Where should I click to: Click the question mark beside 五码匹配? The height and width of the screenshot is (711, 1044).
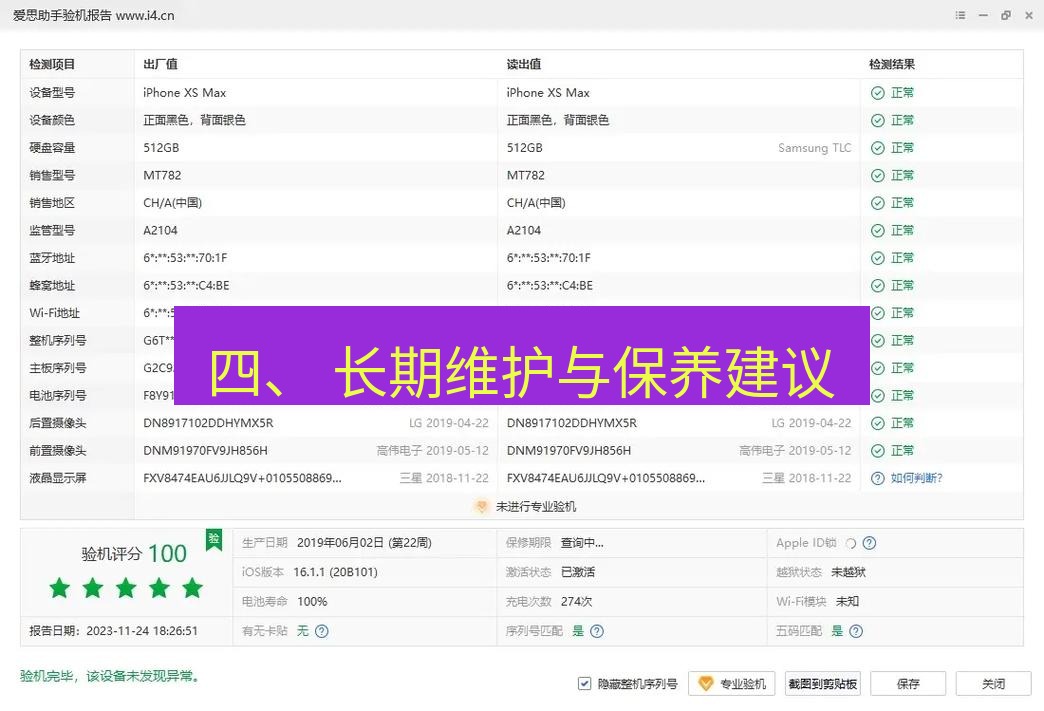(x=855, y=630)
